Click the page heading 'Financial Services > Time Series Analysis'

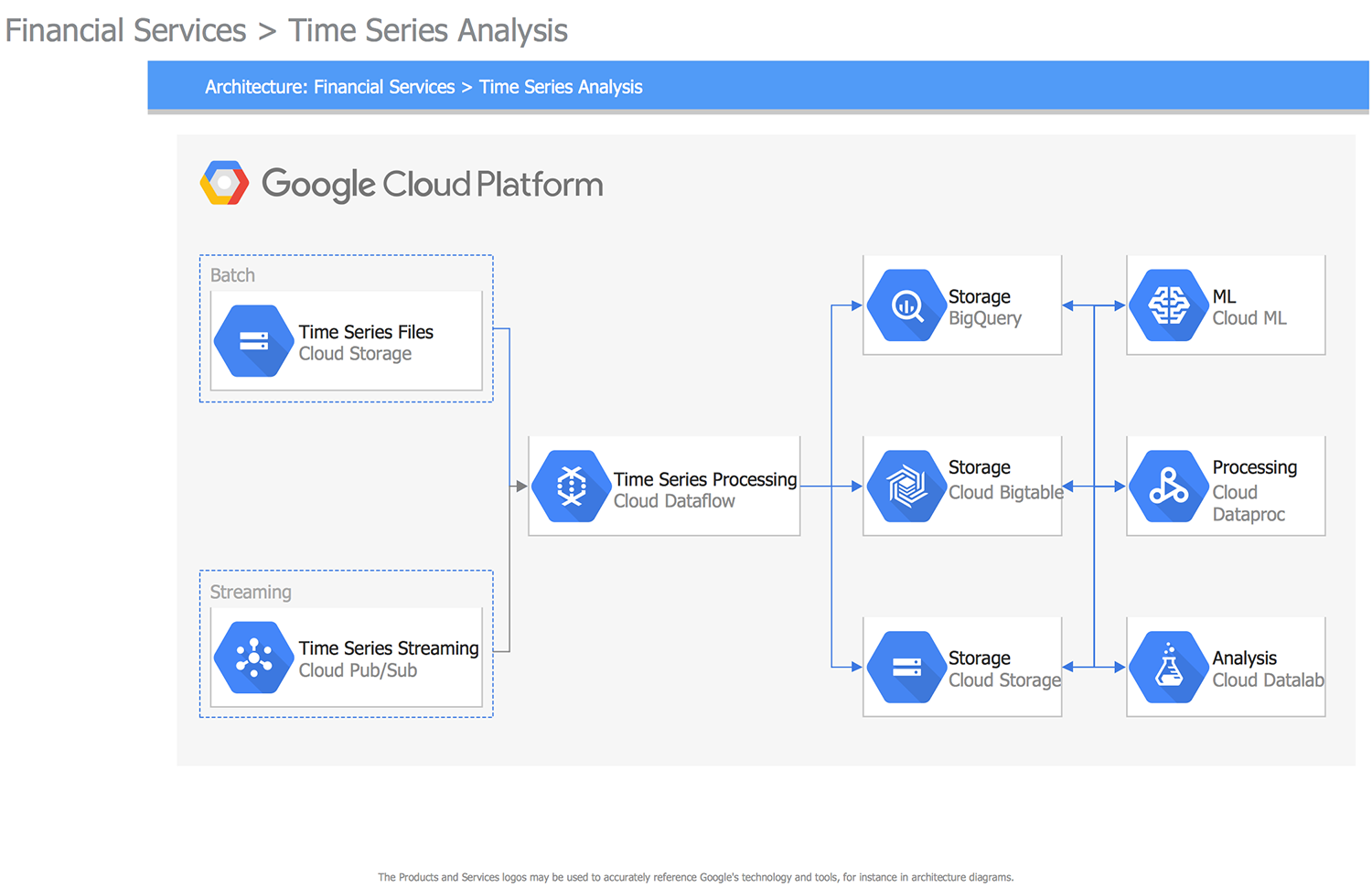[x=286, y=30]
